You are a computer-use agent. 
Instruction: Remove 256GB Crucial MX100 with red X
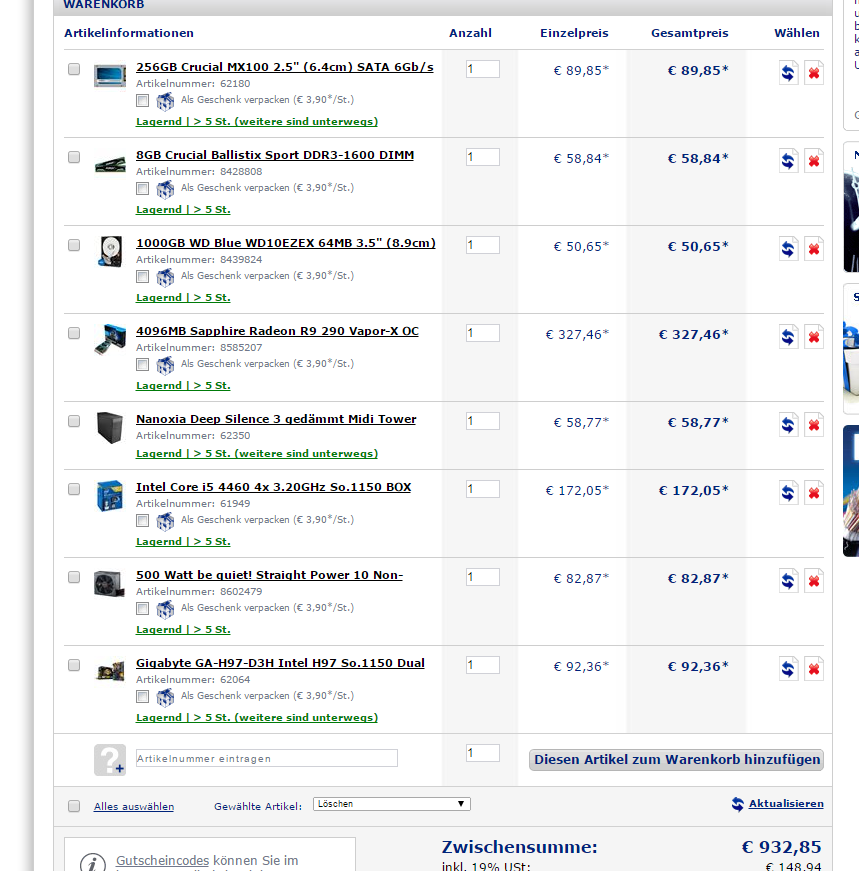pos(813,73)
